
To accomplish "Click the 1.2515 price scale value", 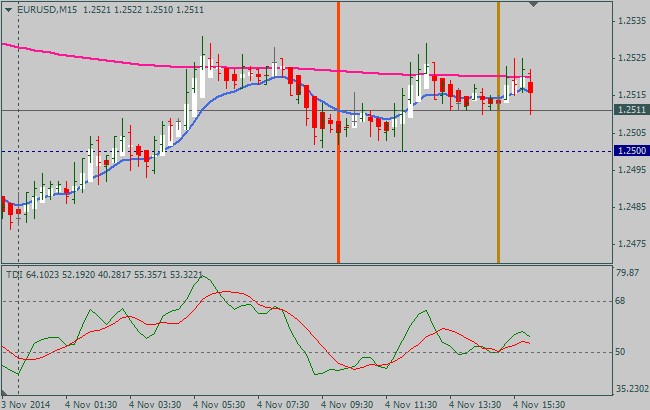I will click(632, 95).
